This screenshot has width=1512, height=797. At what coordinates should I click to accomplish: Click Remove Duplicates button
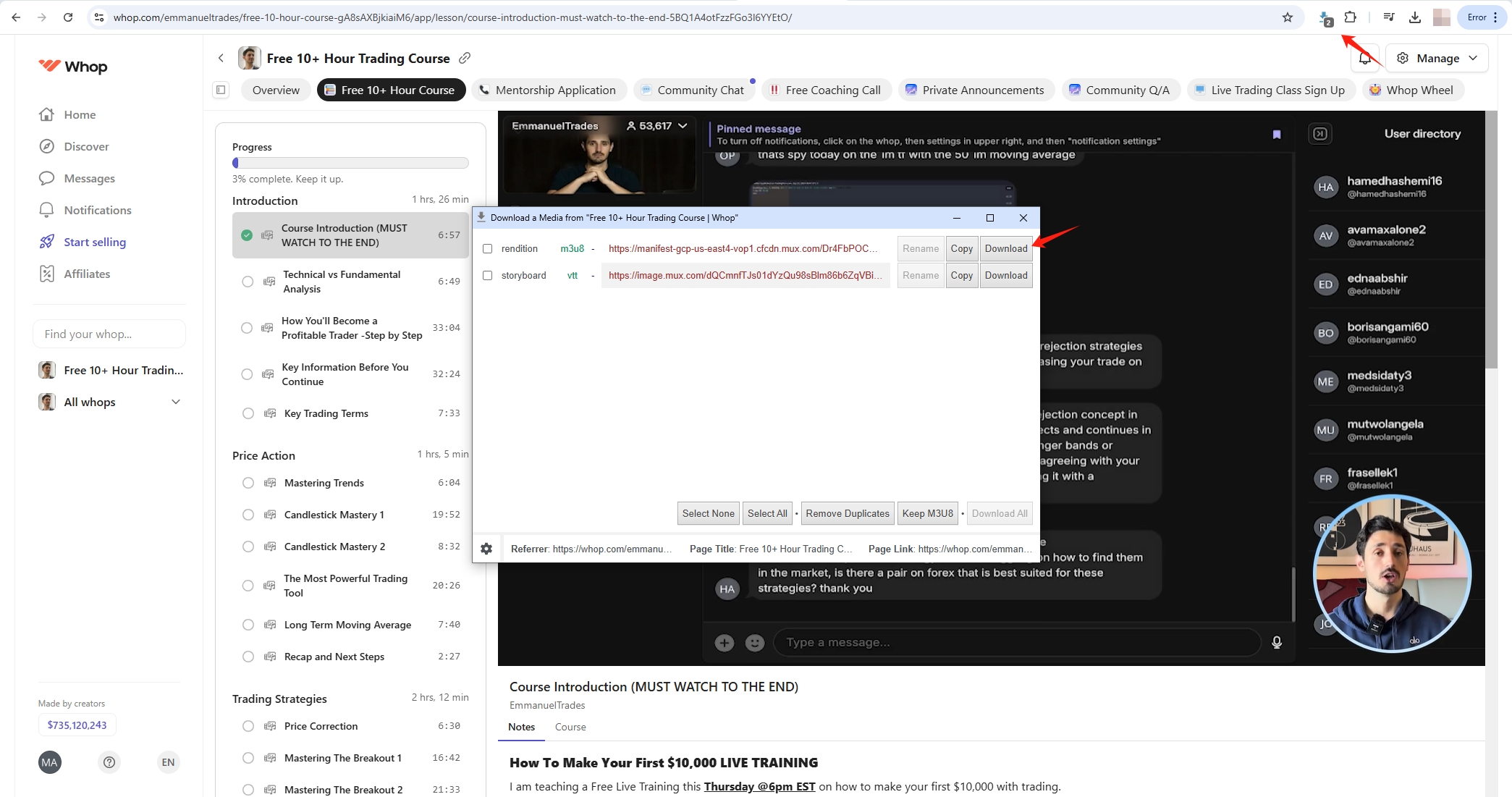(848, 513)
